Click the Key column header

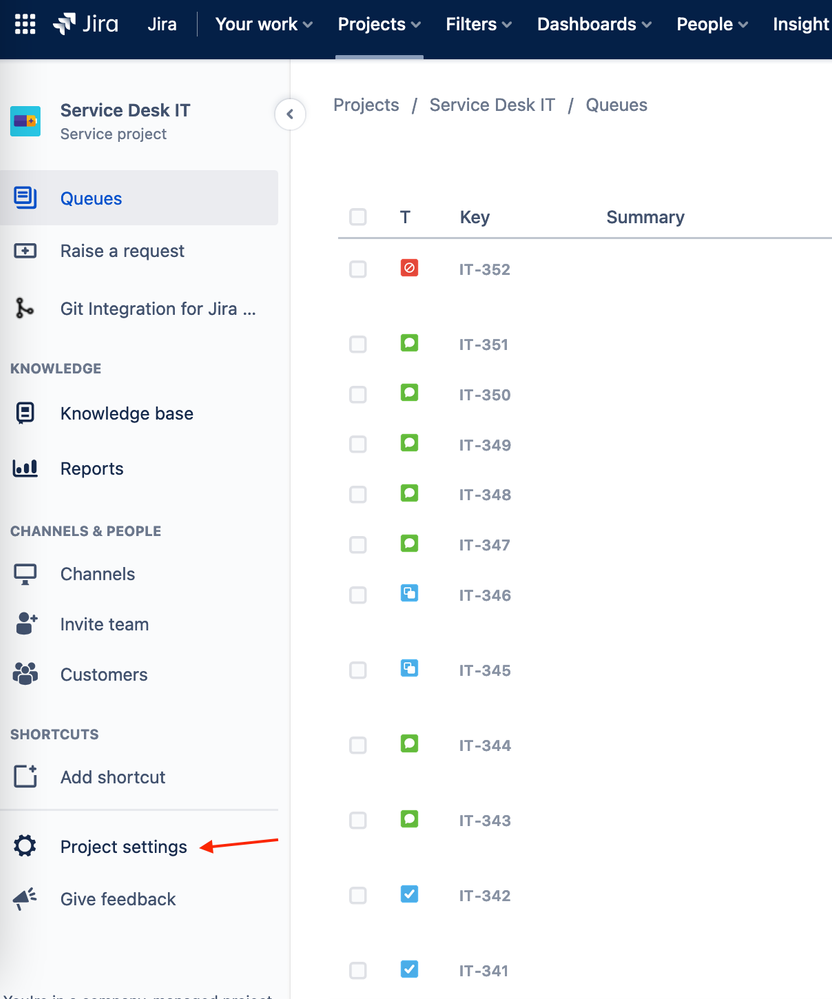coord(475,217)
